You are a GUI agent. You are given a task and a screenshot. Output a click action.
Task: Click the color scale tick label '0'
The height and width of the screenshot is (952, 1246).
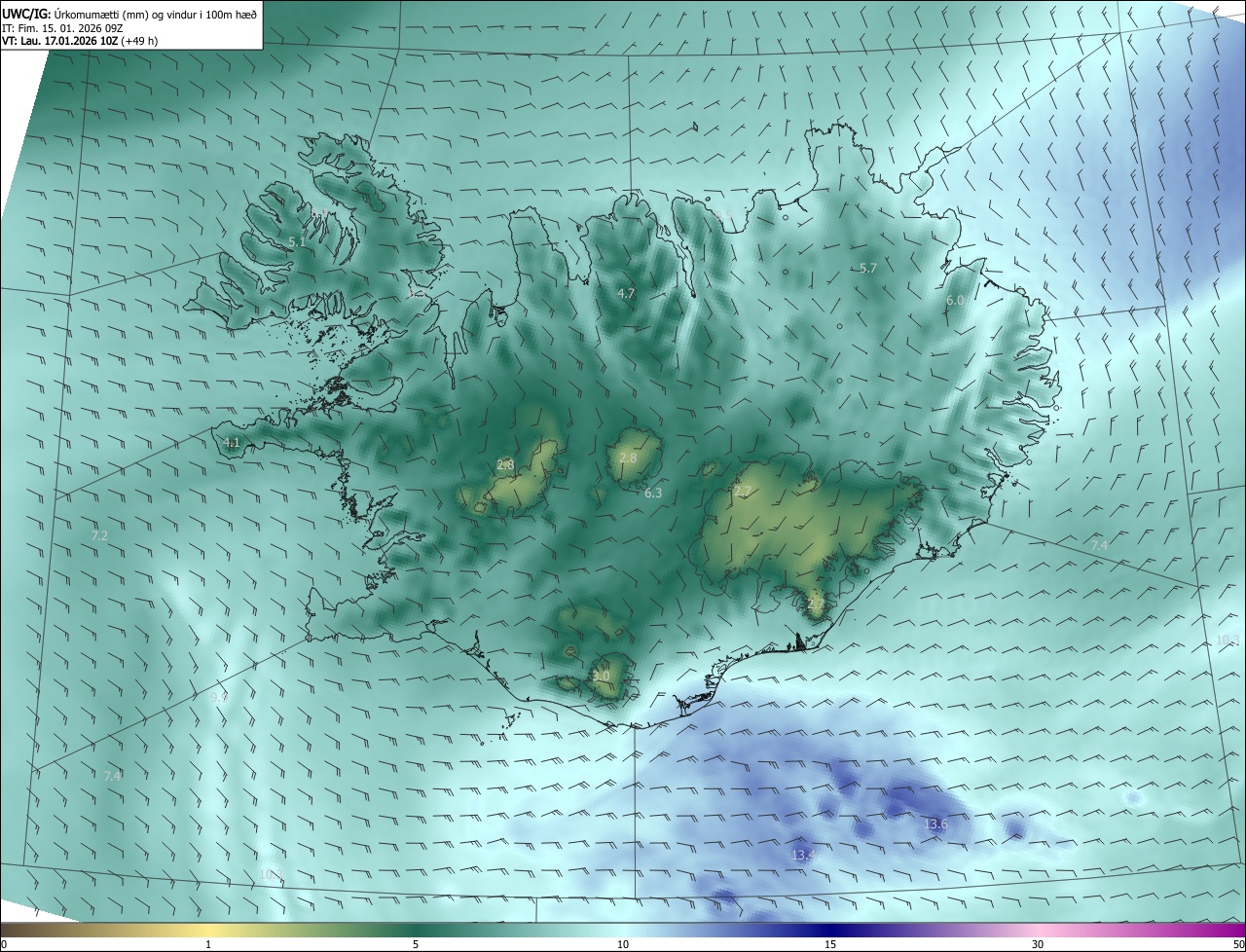pyautogui.click(x=4, y=944)
